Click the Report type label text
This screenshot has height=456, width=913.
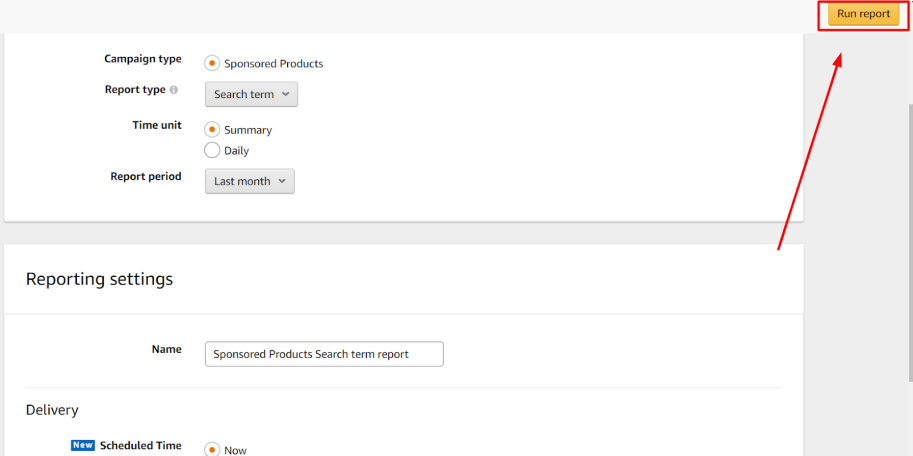(x=135, y=90)
